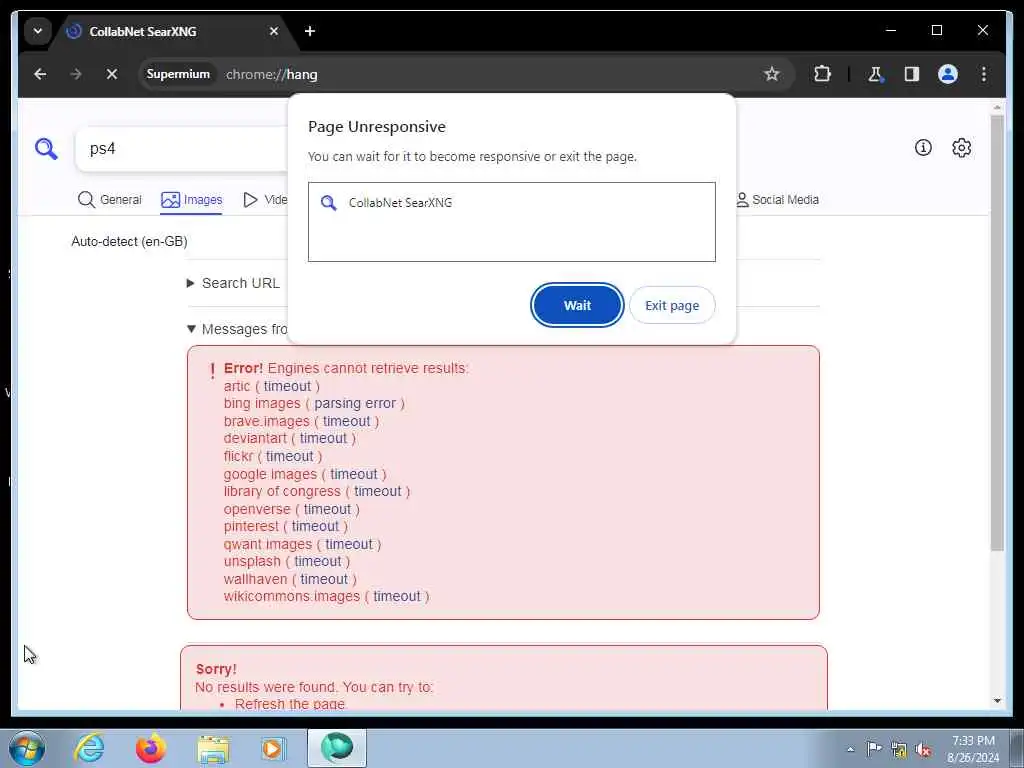Click the scrollbar down arrow

click(997, 701)
